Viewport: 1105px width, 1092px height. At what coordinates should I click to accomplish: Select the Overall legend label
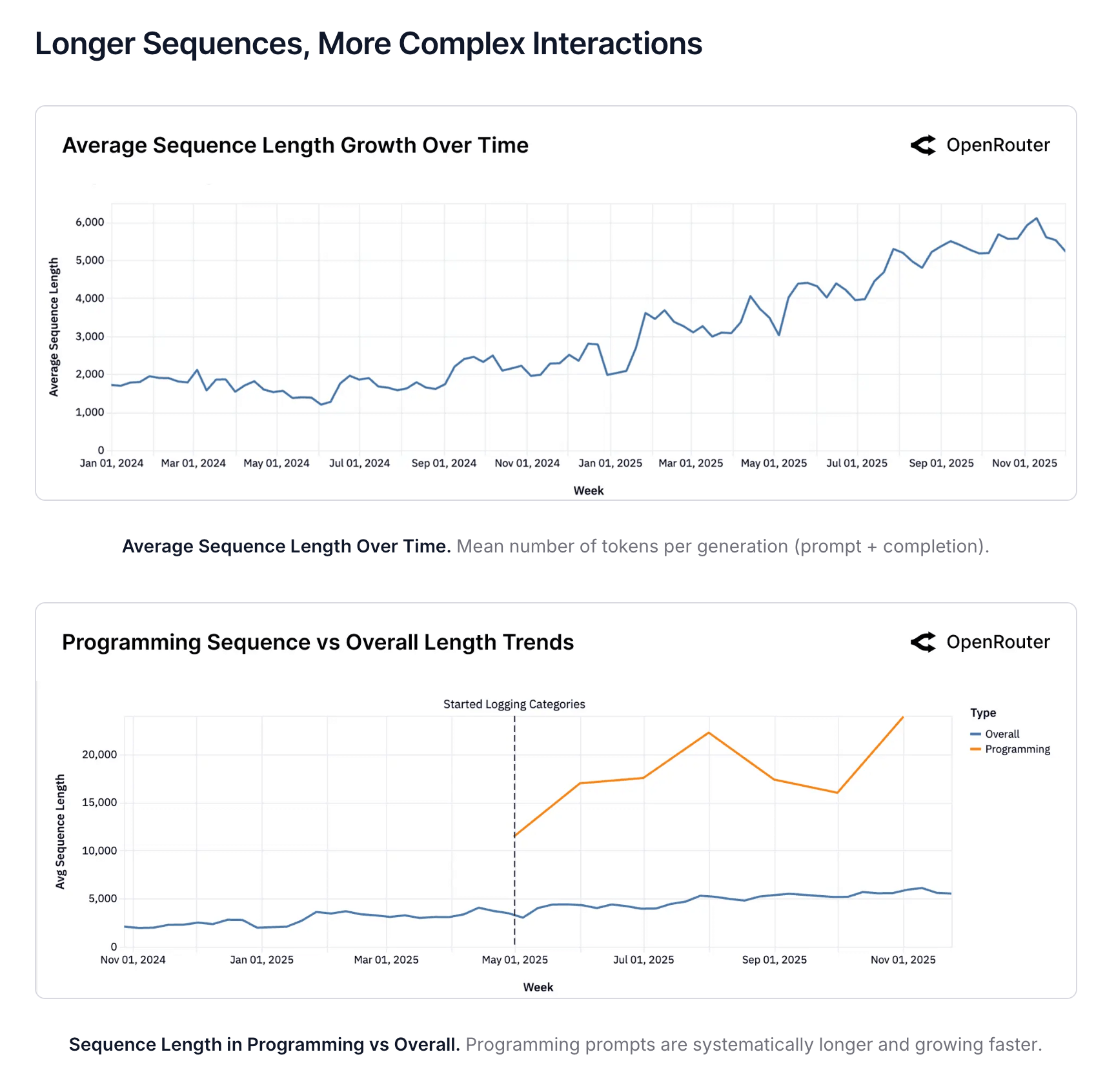point(1002,734)
